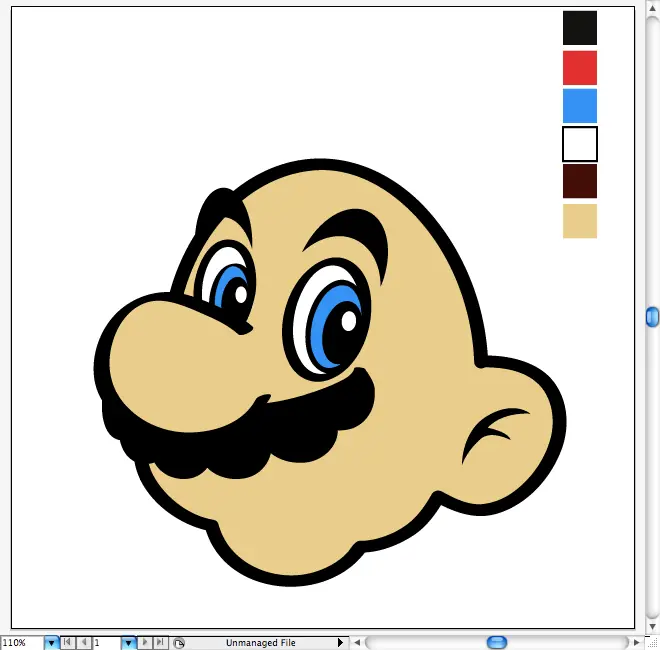Image resolution: width=660 pixels, height=650 pixels.
Task: Click the first artboard navigation button
Action: tap(68, 643)
